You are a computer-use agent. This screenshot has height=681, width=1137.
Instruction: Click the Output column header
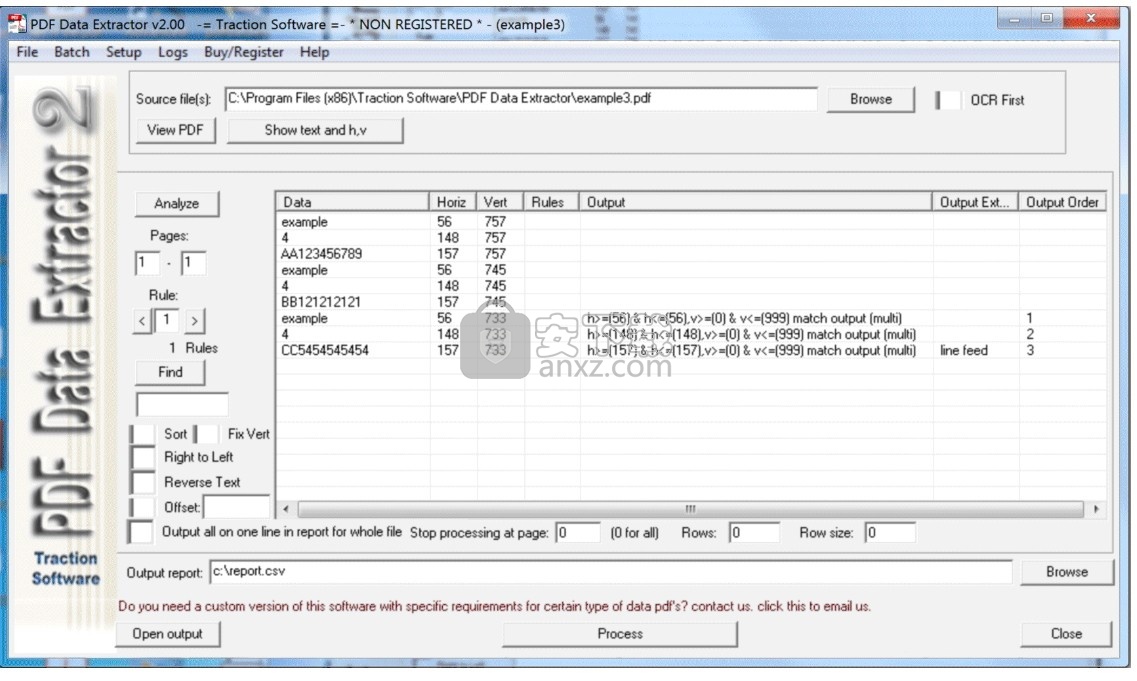755,202
